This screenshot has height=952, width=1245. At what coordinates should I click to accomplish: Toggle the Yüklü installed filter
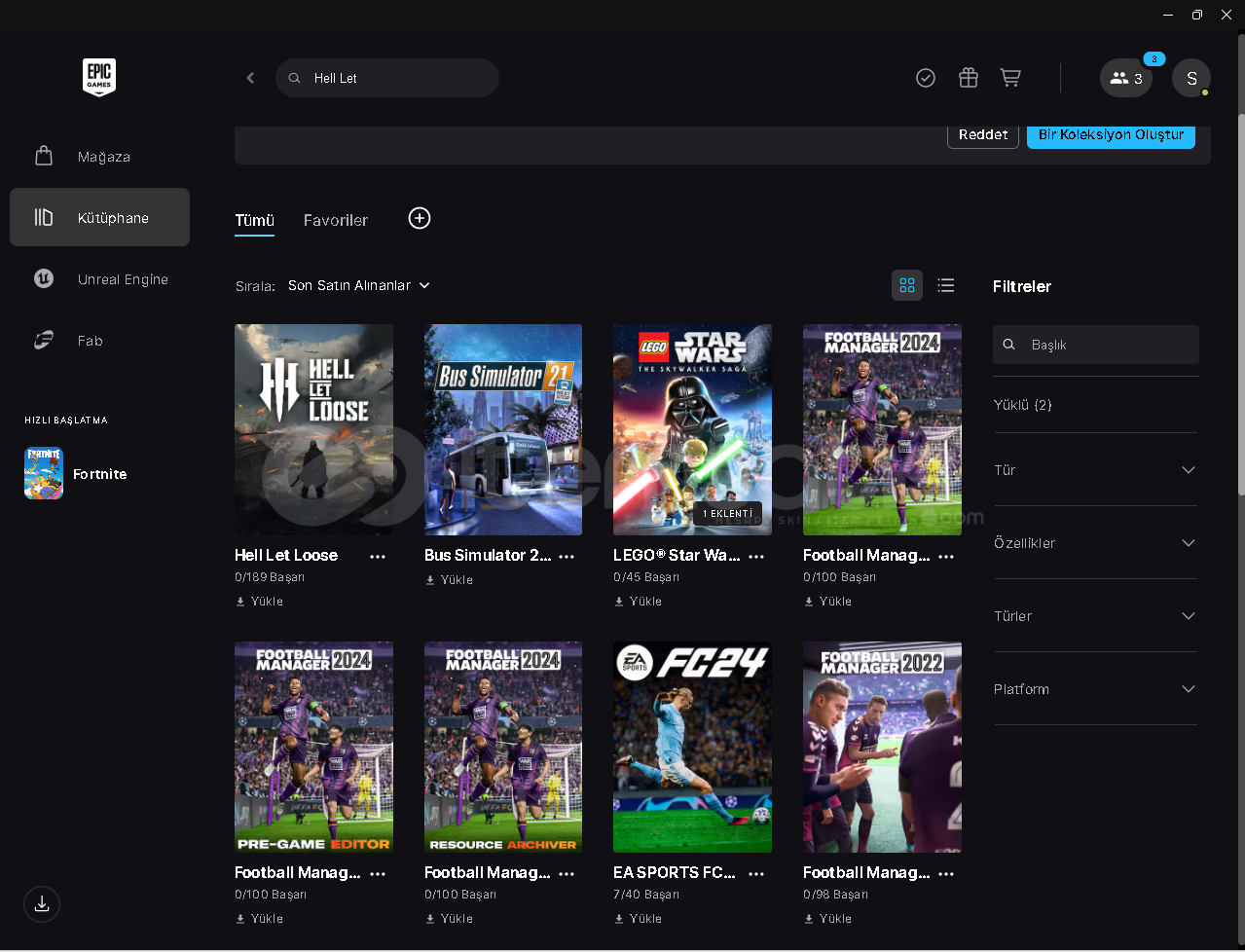[1023, 405]
